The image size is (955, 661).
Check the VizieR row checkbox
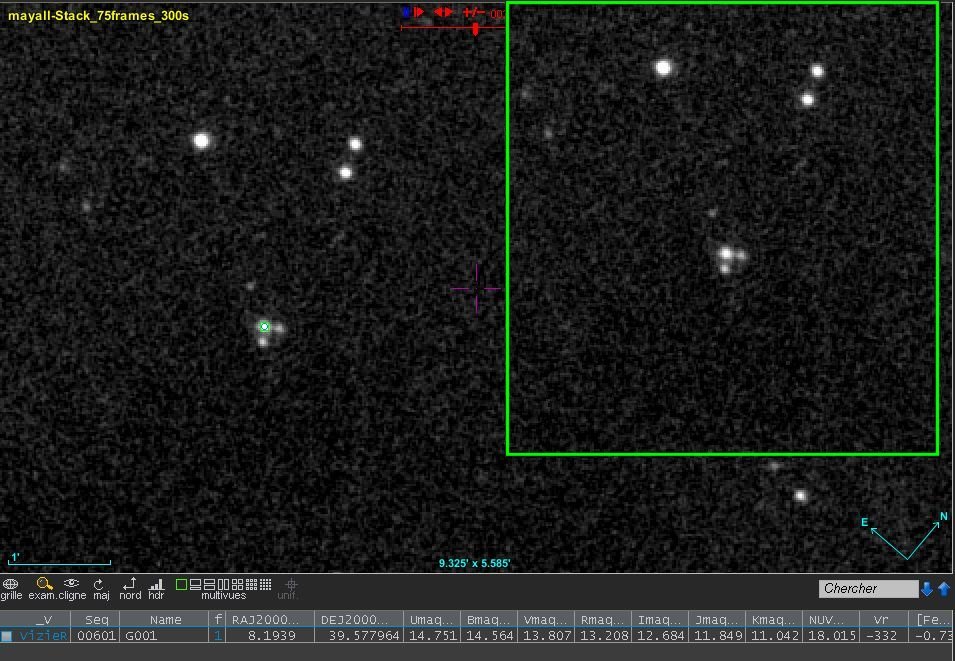(7, 636)
